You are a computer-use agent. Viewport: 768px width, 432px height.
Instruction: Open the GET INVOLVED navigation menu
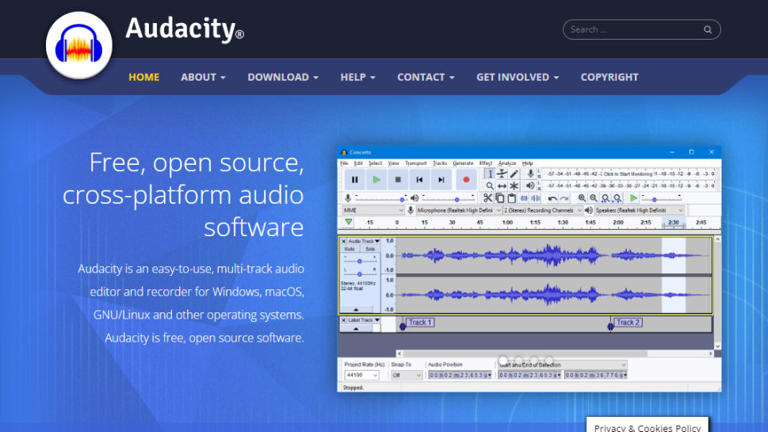(518, 77)
